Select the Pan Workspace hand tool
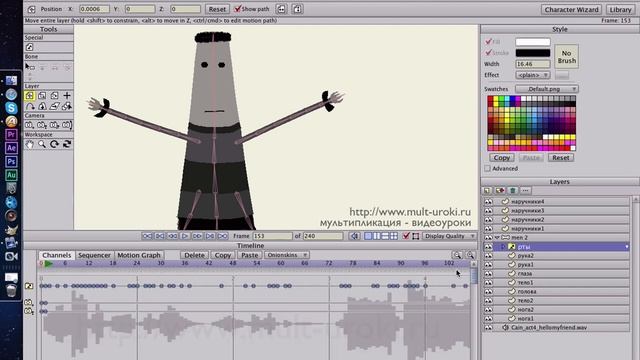The image size is (640, 360). click(29, 144)
